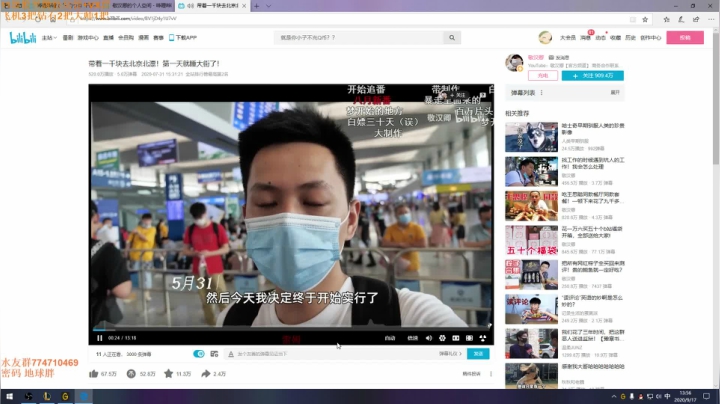Open 会员购 in the top navigation
Viewport: 720px width, 404px height.
pos(126,38)
